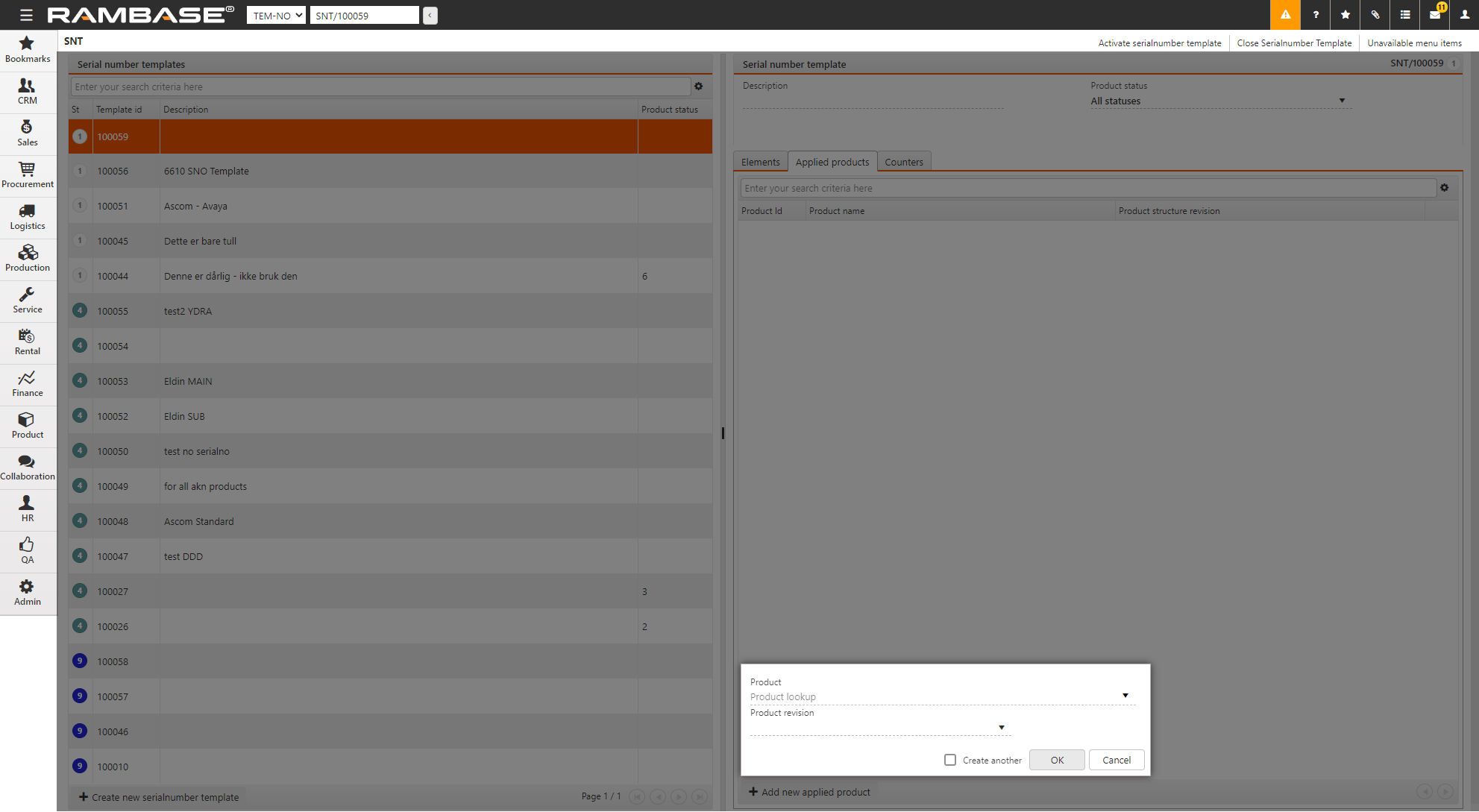Open the TEM-NO company selector

276,15
